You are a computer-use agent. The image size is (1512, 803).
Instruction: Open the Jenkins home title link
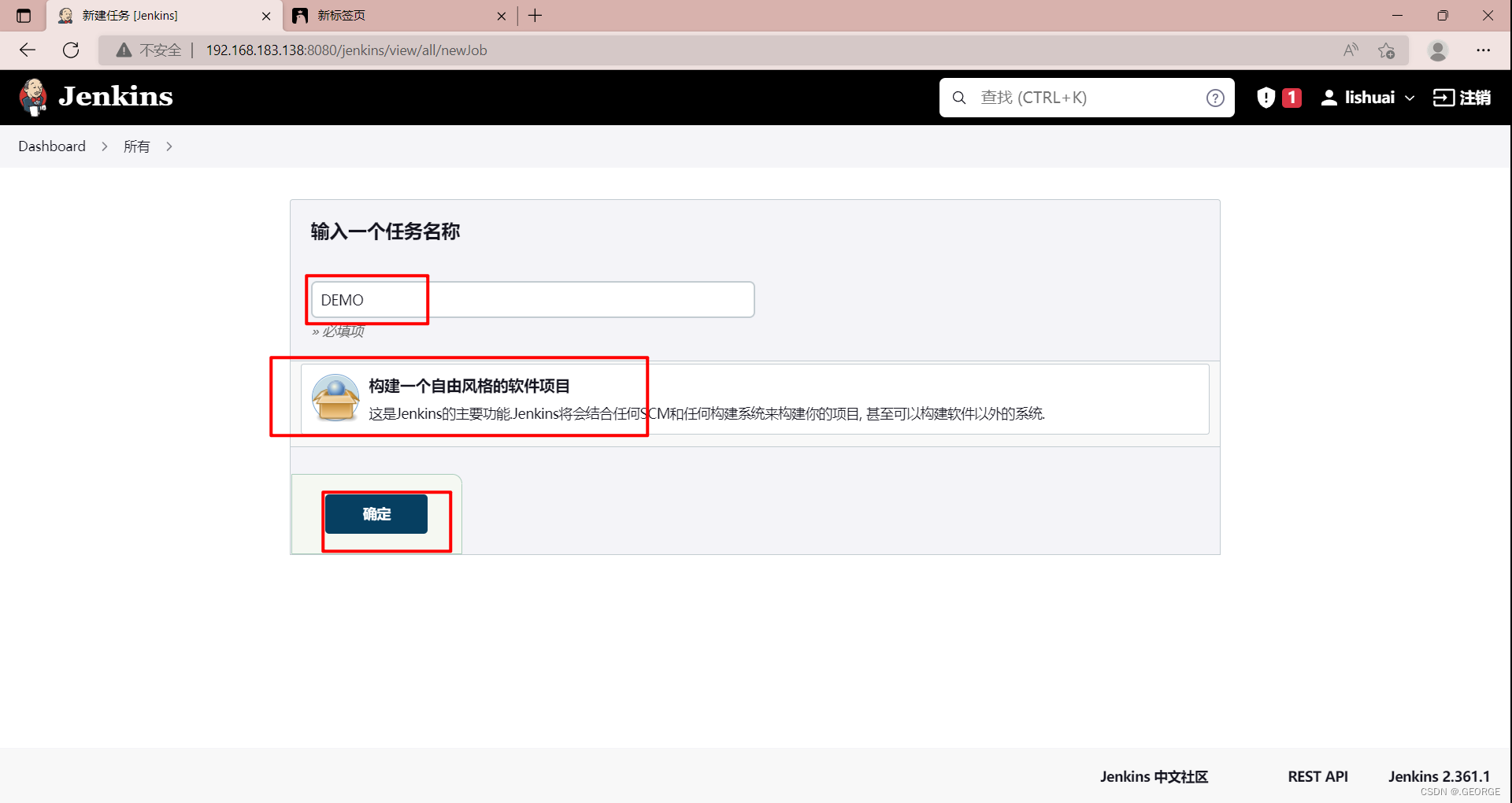coord(116,97)
